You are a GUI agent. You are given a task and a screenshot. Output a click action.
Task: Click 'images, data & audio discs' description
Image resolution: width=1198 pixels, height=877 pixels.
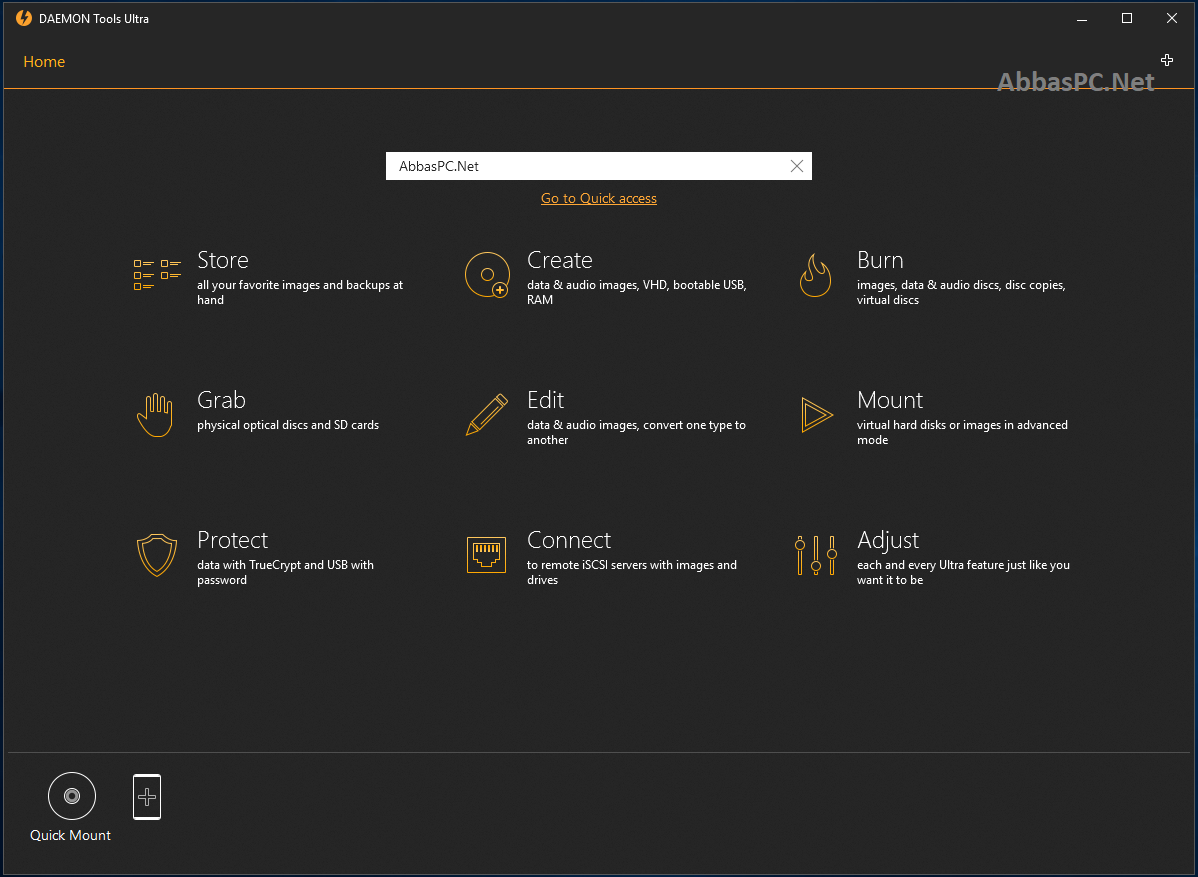[961, 293]
